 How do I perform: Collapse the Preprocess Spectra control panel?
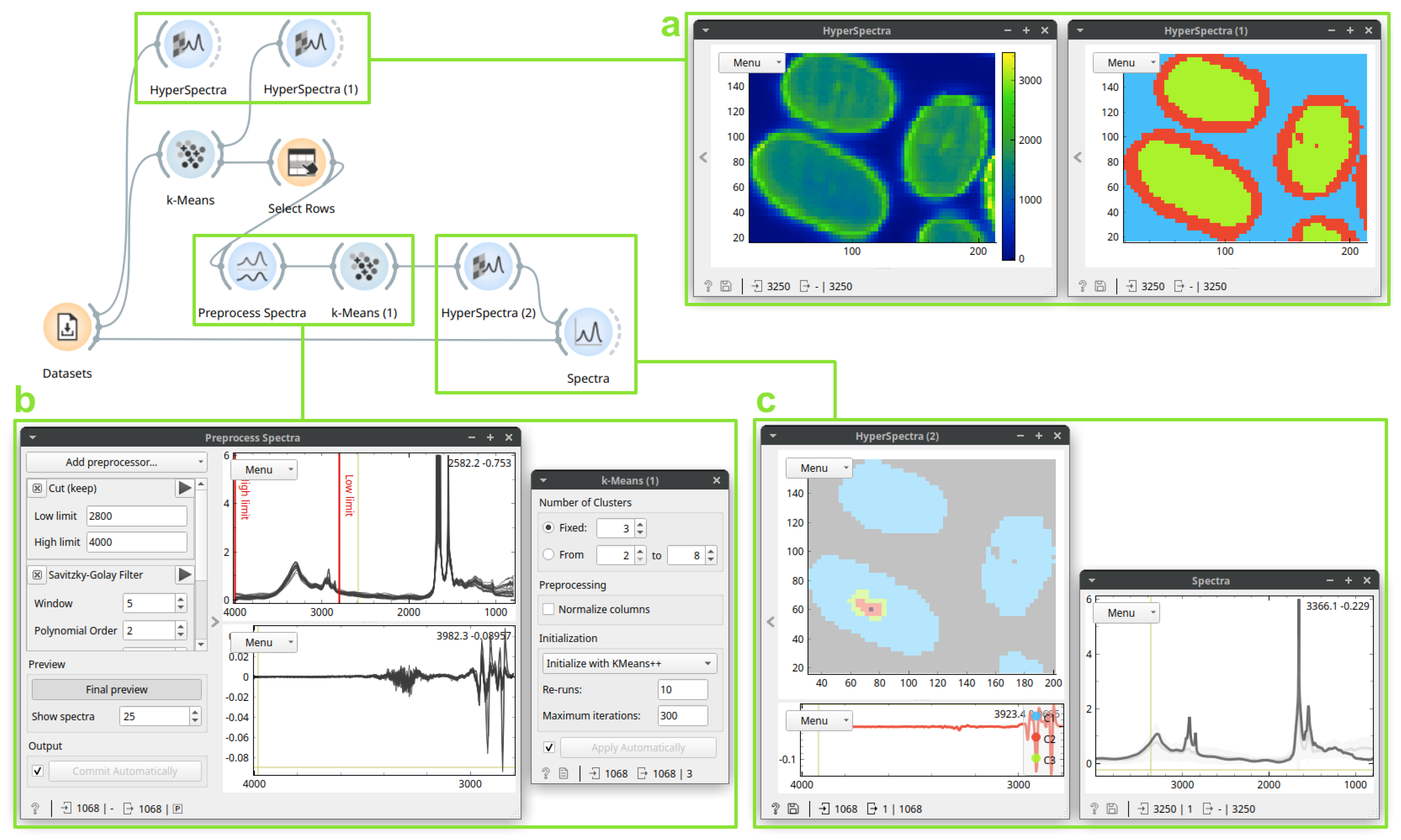(215, 622)
